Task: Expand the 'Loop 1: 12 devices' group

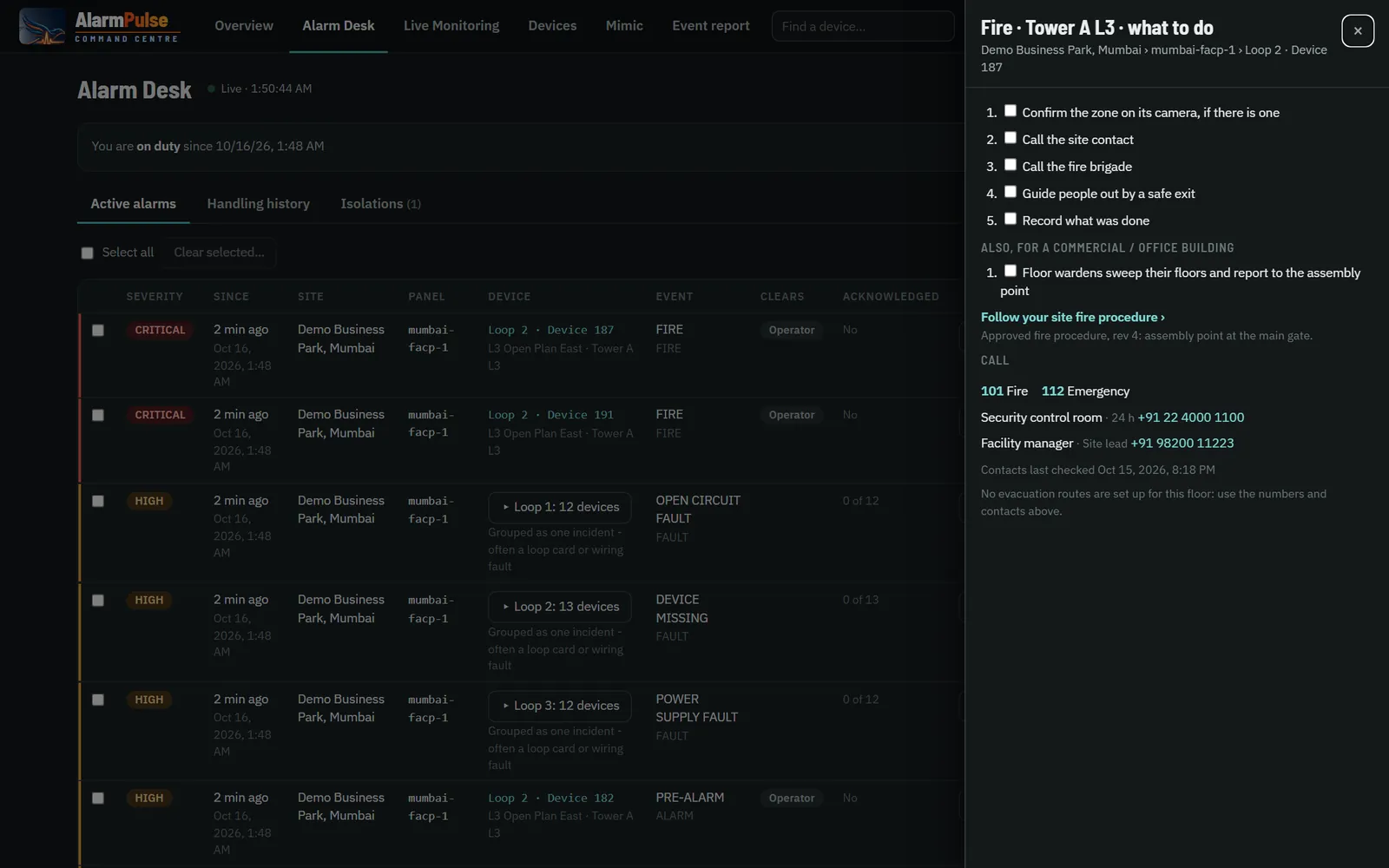Action: [560, 507]
